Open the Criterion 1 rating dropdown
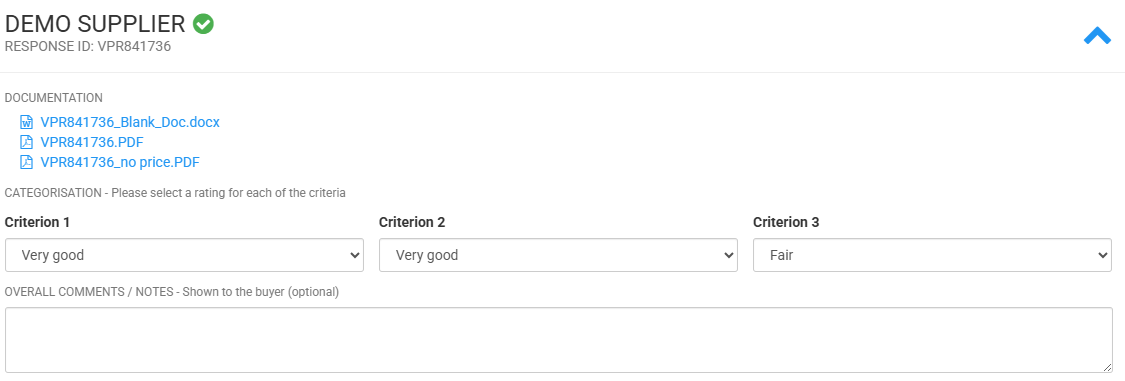Screen dimensions: 1125x381 point(184,255)
